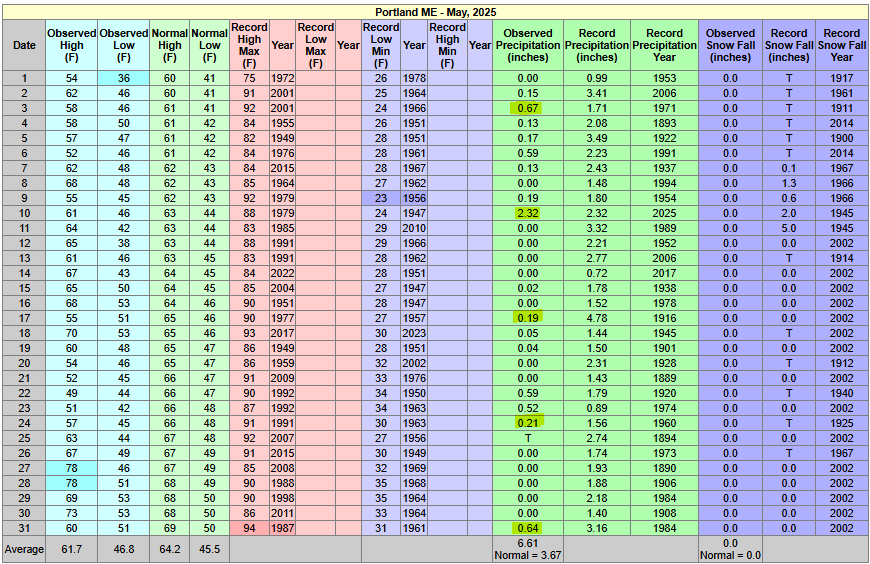The height and width of the screenshot is (564, 870).
Task: Click record snow fall 0.6 on date 9
Action: [x=789, y=198]
